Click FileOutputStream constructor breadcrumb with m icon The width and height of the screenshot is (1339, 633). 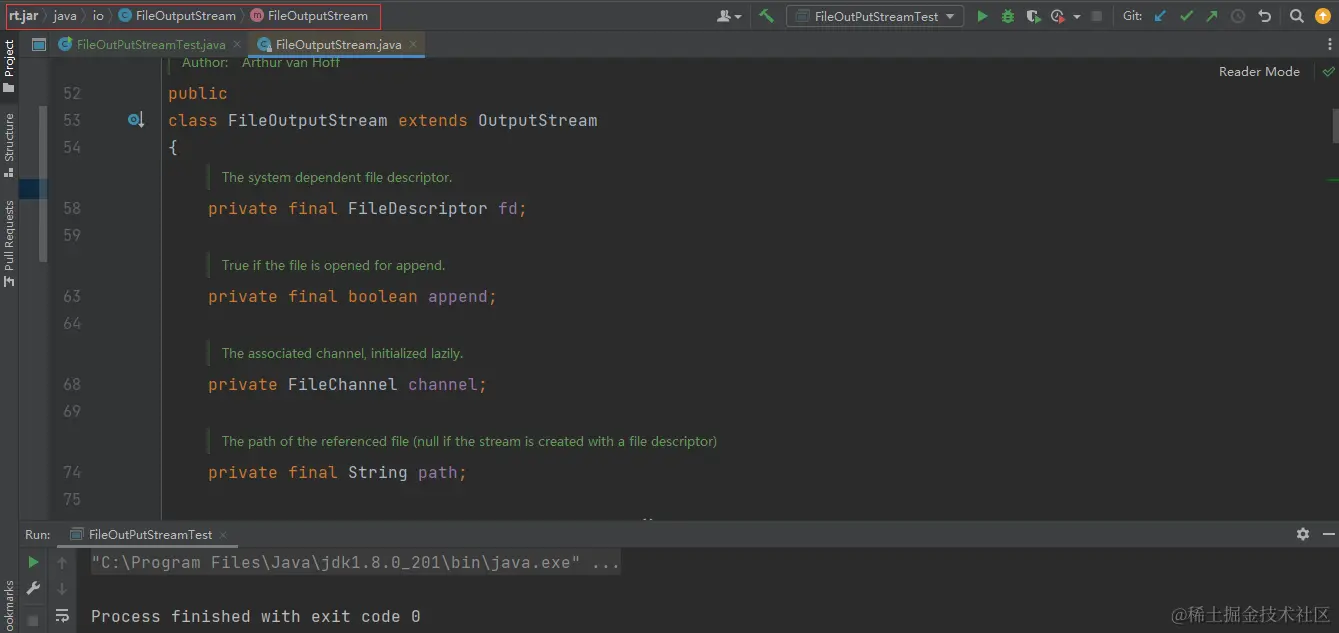click(x=309, y=16)
